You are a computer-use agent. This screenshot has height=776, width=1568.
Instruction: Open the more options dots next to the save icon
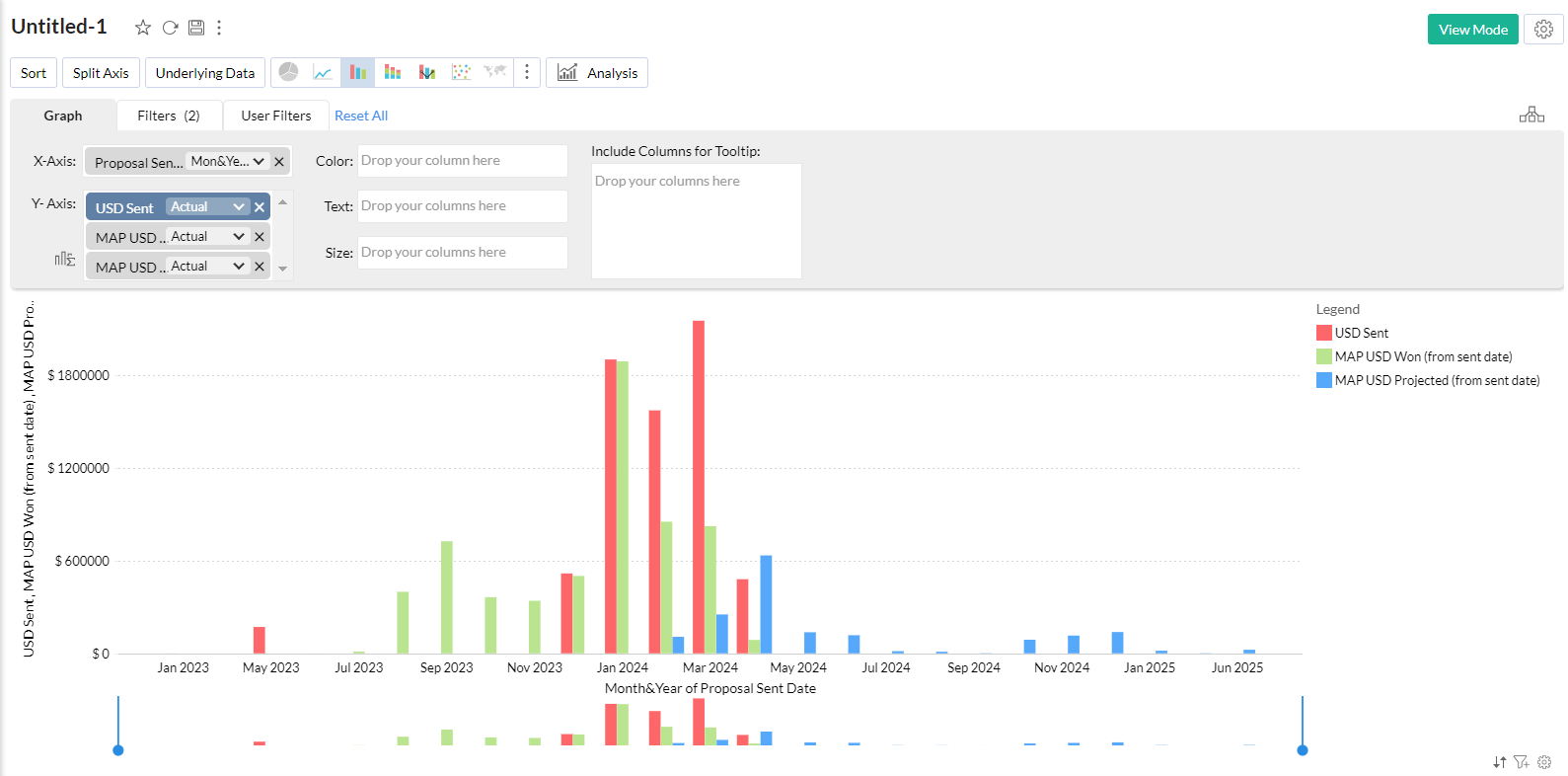coord(219,28)
